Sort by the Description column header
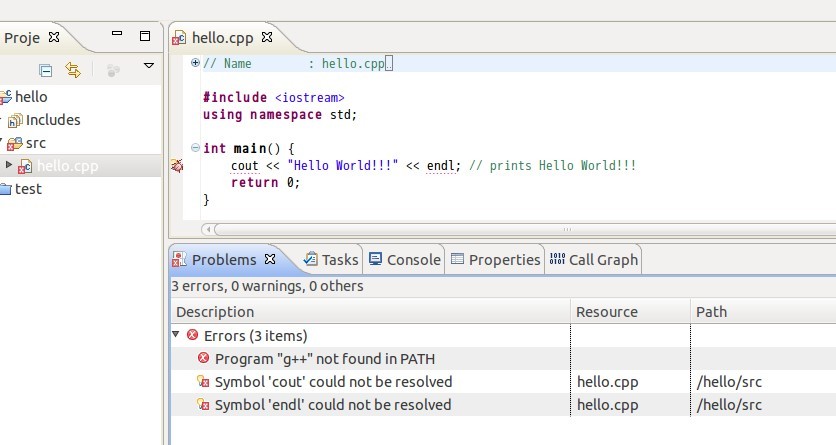 [370, 312]
